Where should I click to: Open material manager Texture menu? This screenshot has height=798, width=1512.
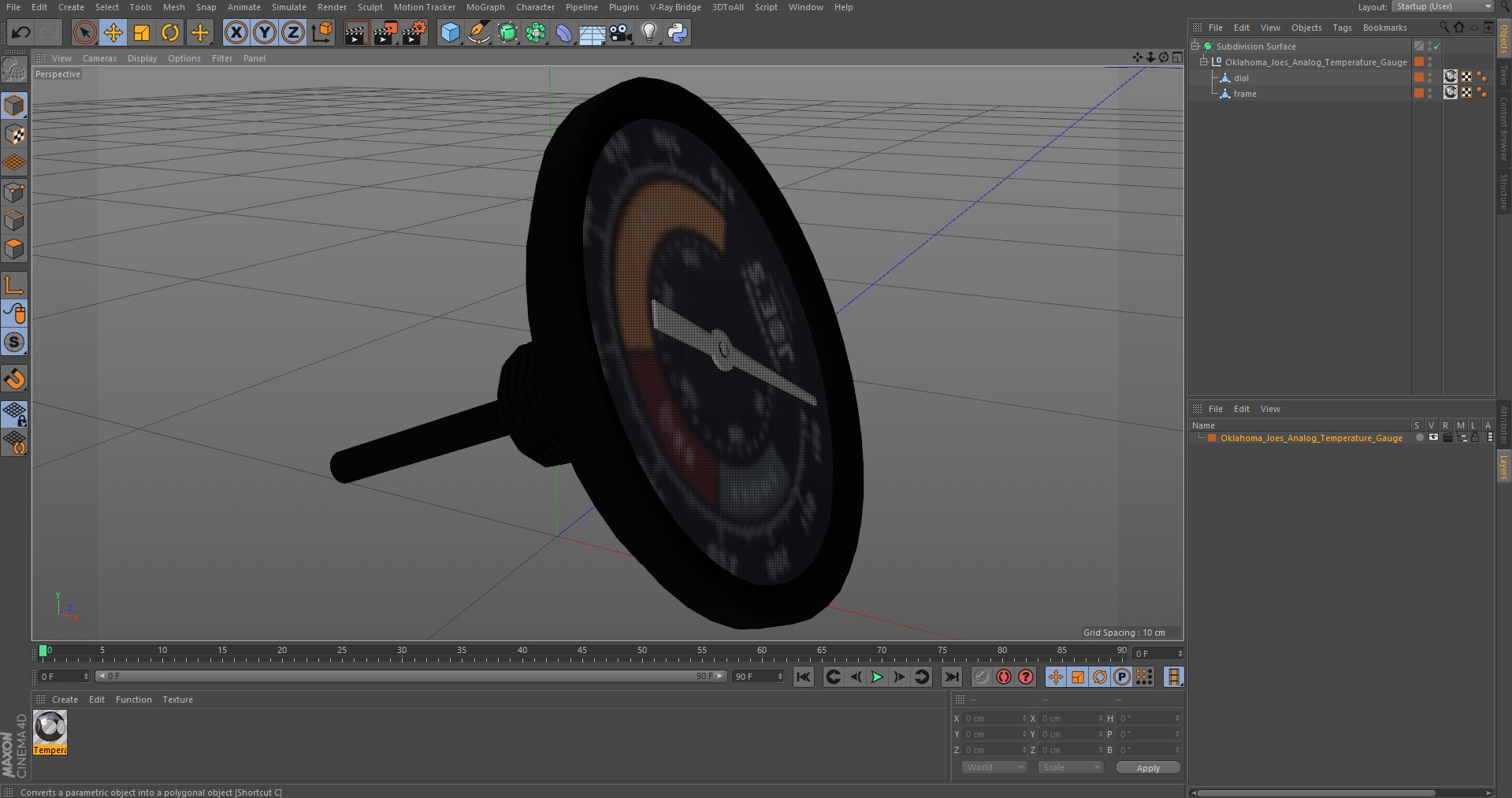tap(177, 700)
